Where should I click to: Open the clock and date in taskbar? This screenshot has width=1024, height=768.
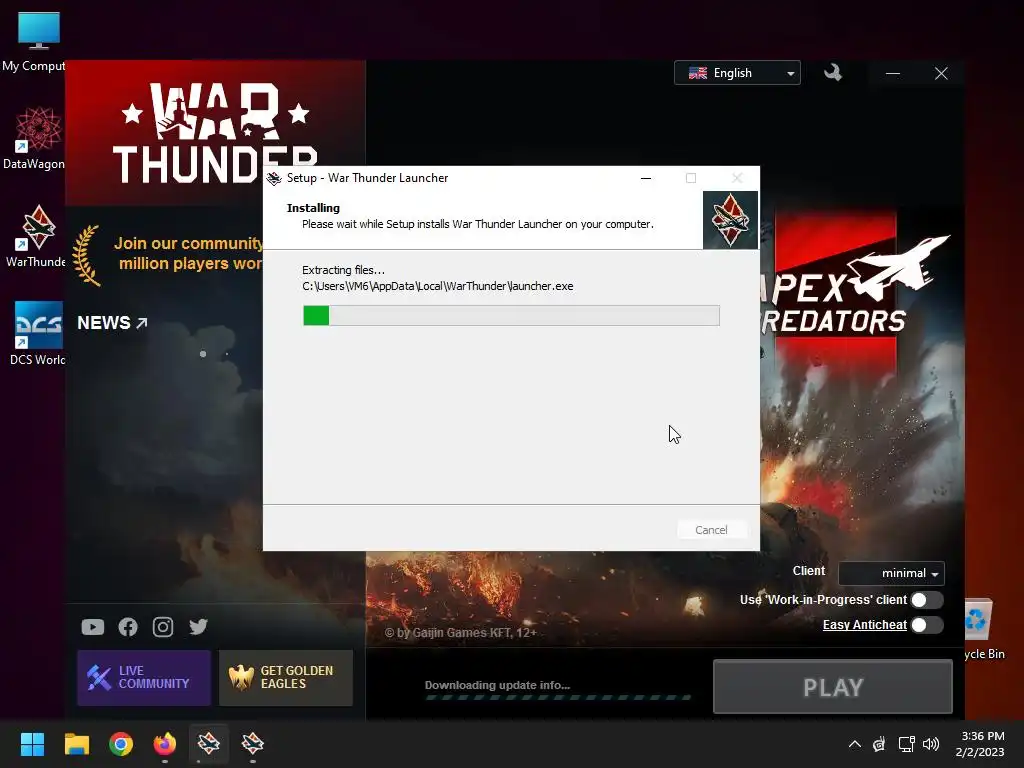pyautogui.click(x=981, y=744)
